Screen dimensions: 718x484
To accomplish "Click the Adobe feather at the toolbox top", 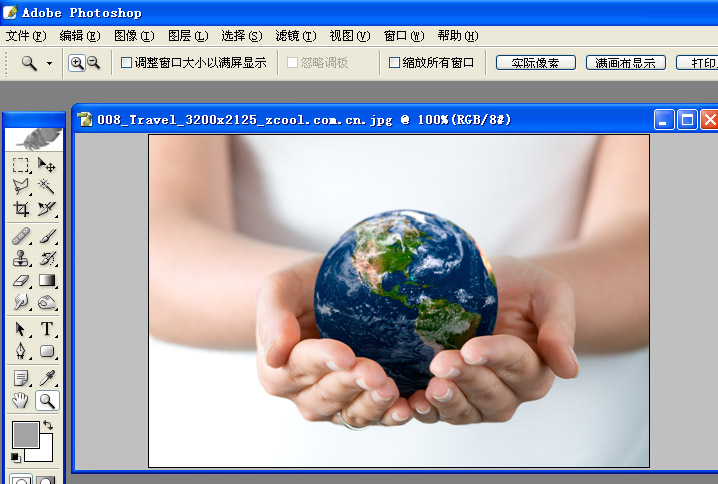I will click(34, 139).
